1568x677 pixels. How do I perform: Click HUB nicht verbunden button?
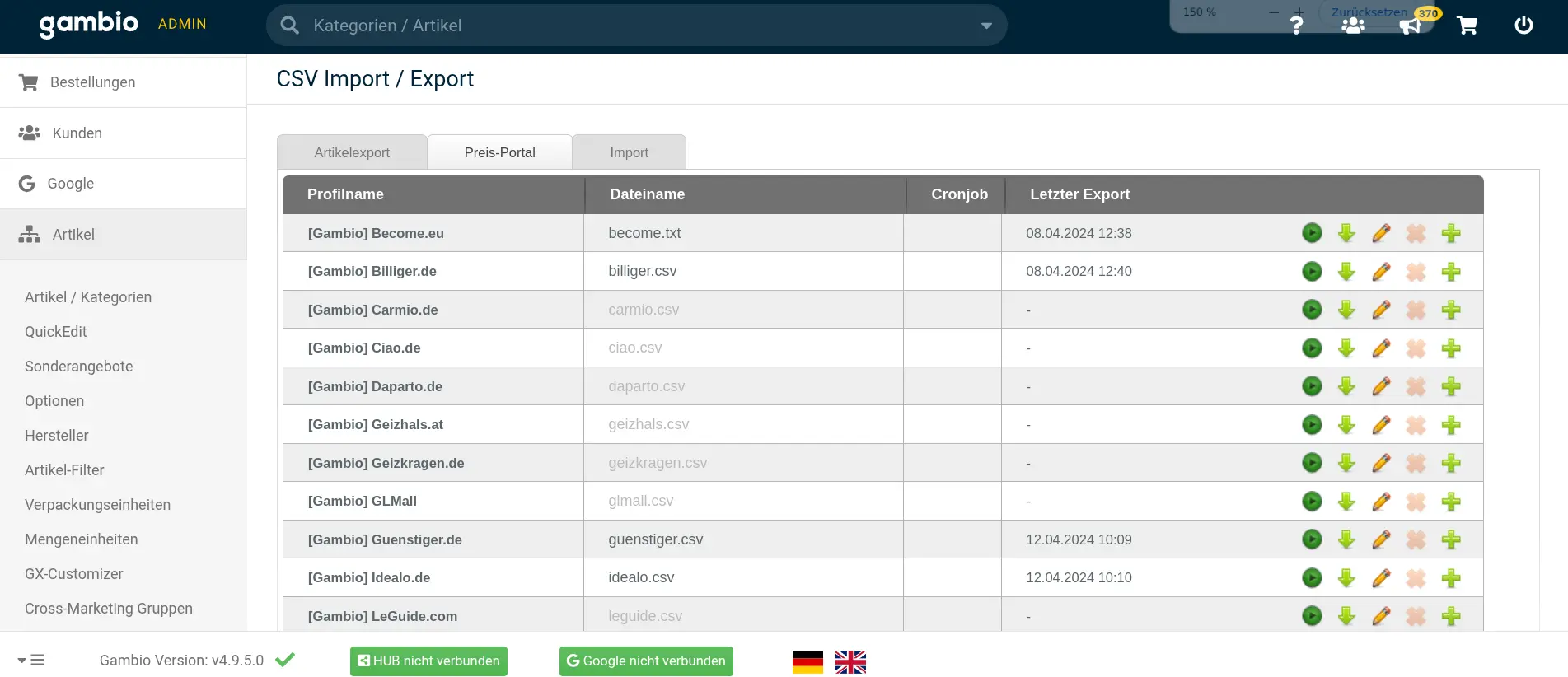(428, 661)
